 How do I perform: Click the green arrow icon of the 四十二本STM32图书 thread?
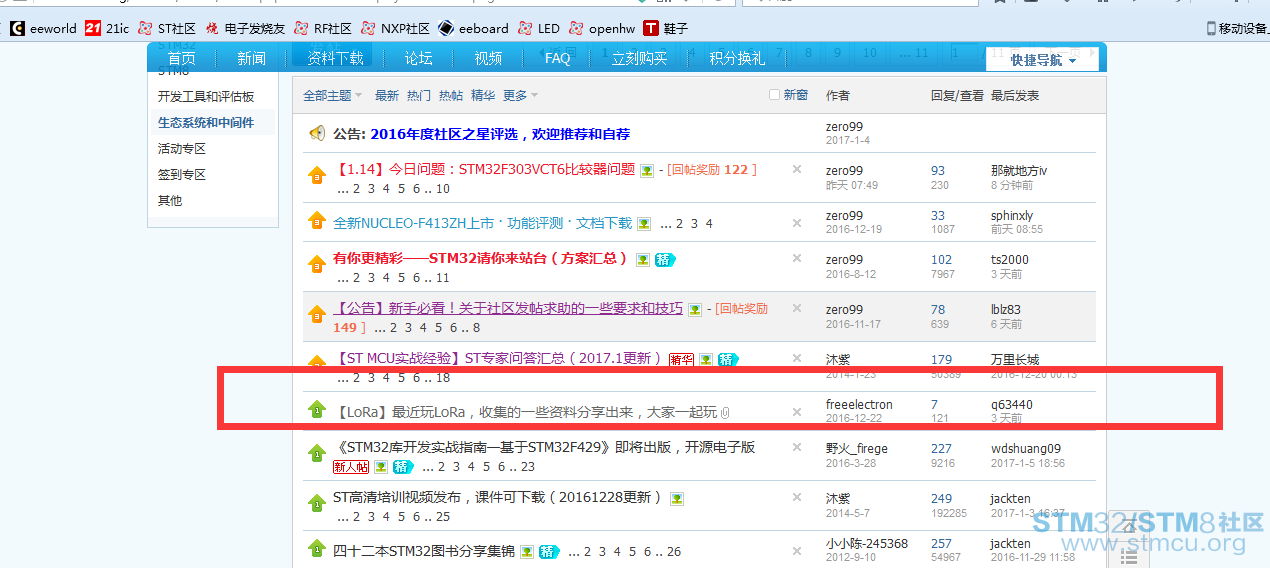317,548
